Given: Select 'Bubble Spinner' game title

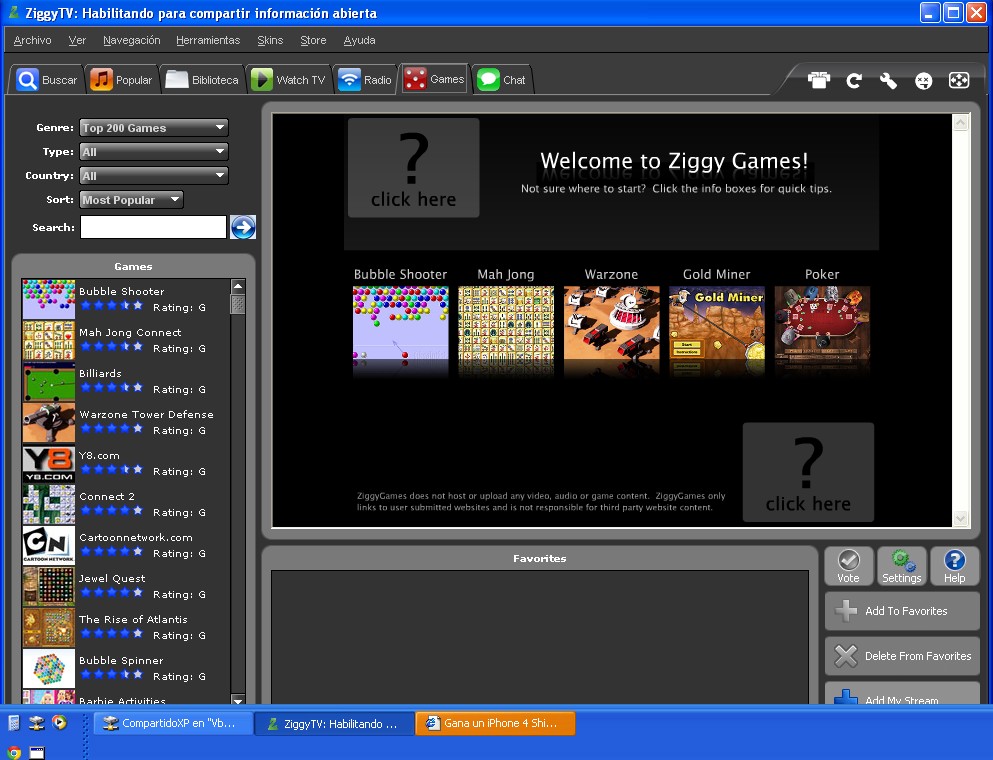Looking at the screenshot, I should pos(121,660).
